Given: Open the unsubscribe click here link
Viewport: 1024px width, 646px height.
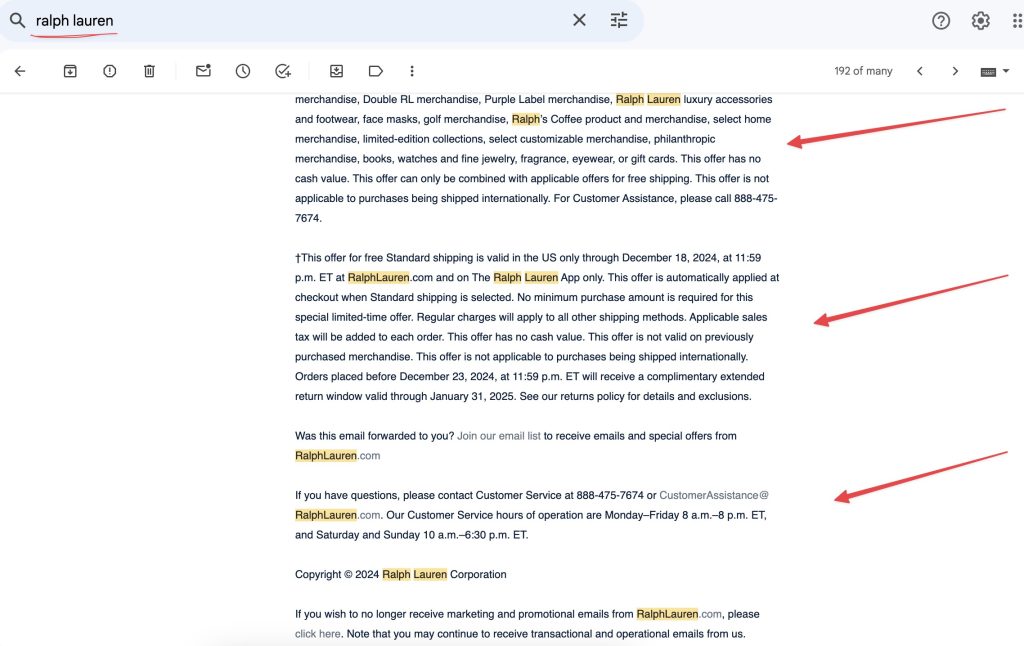Looking at the screenshot, I should [317, 633].
